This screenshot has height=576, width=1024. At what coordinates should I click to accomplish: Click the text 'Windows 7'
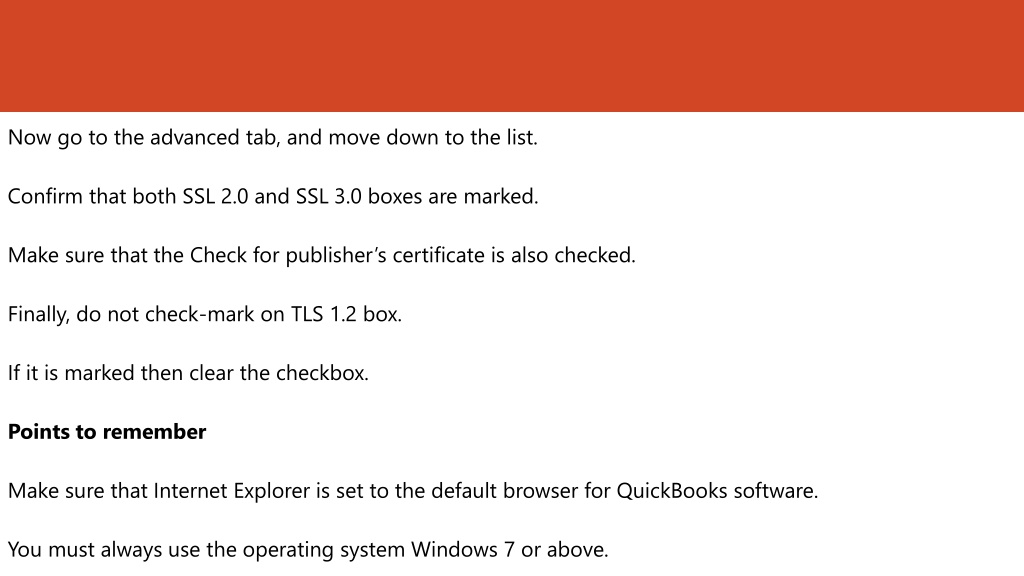(x=462, y=549)
